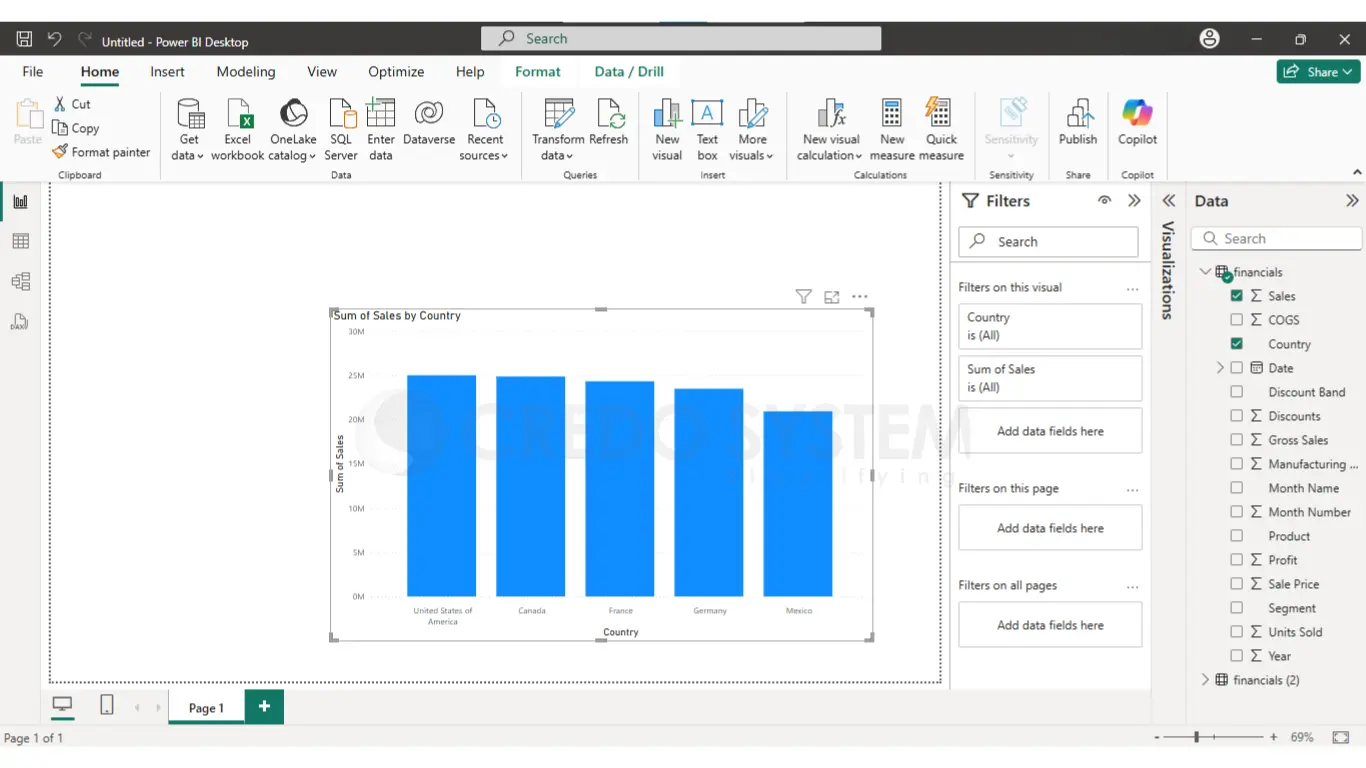1366x768 pixels.
Task: Create a New visual calculation
Action: point(830,129)
